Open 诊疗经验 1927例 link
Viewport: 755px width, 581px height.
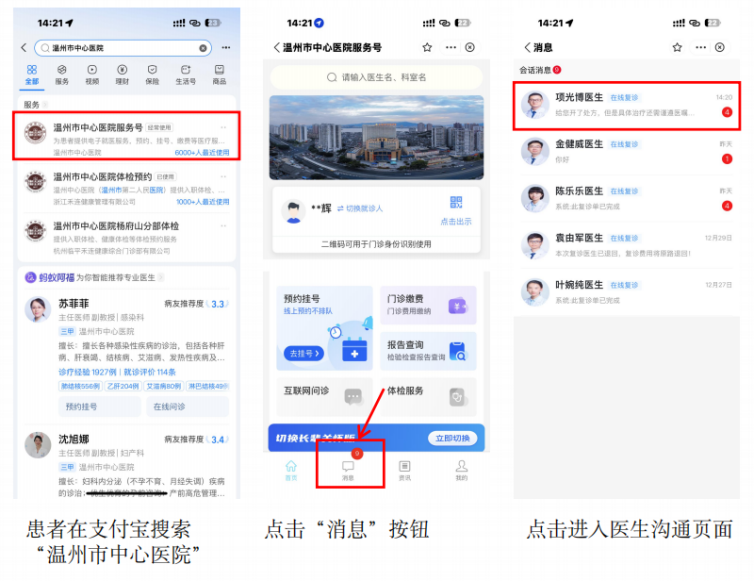[87, 372]
